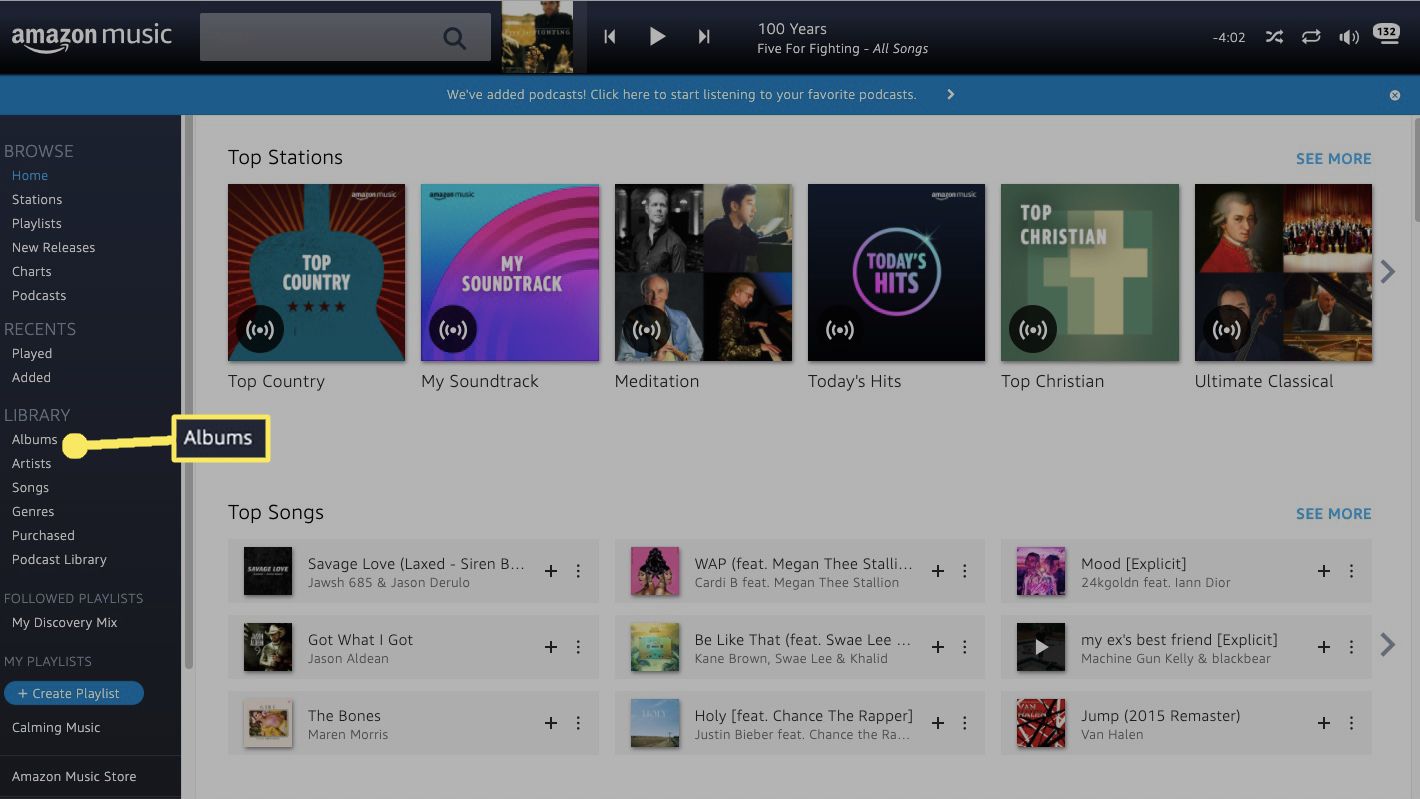Open more options for my ex's best friend
Viewport: 1420px width, 799px height.
click(1351, 647)
